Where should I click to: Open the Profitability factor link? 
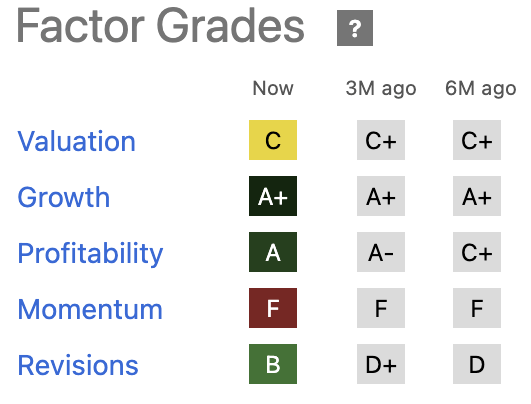point(90,254)
